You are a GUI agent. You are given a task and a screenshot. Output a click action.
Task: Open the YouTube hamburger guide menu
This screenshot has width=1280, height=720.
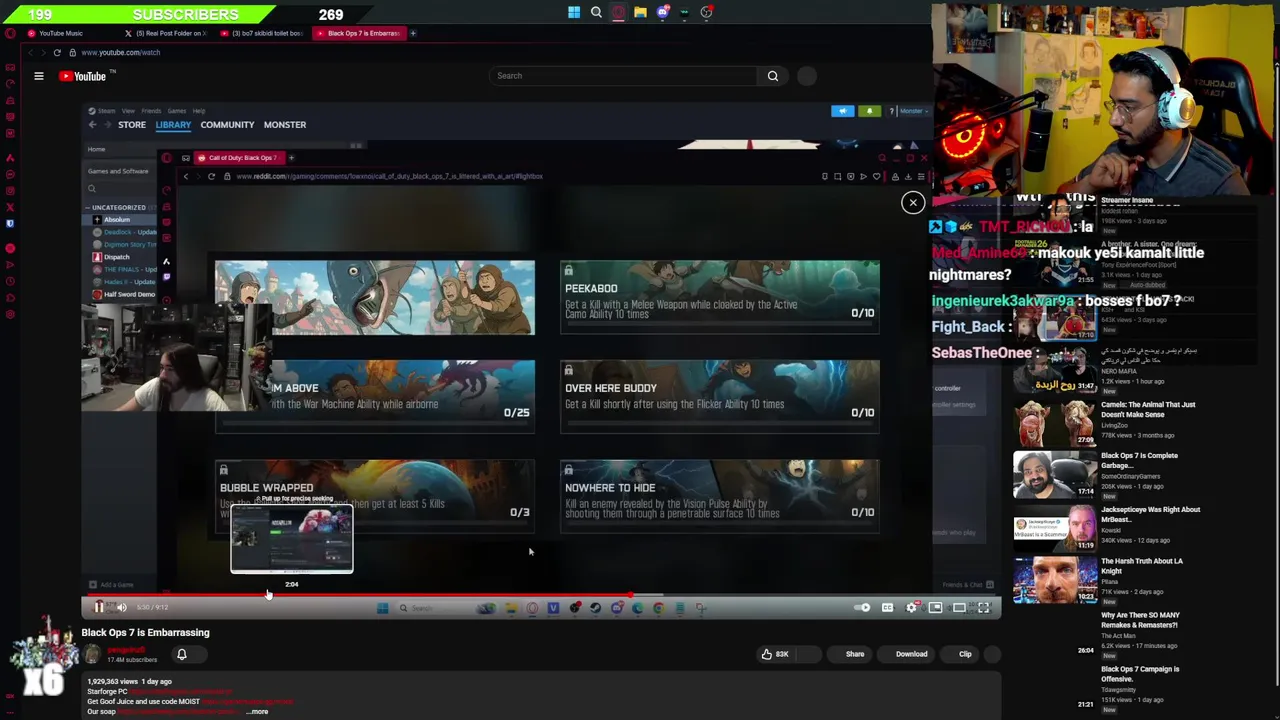tap(39, 76)
